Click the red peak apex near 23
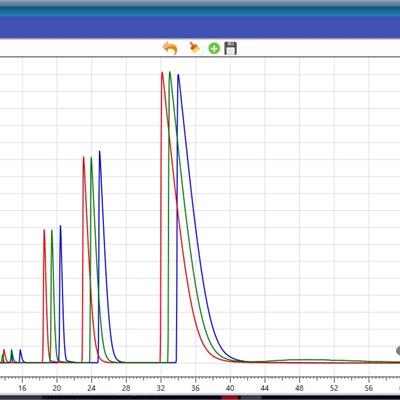The image size is (400, 400). [84, 157]
